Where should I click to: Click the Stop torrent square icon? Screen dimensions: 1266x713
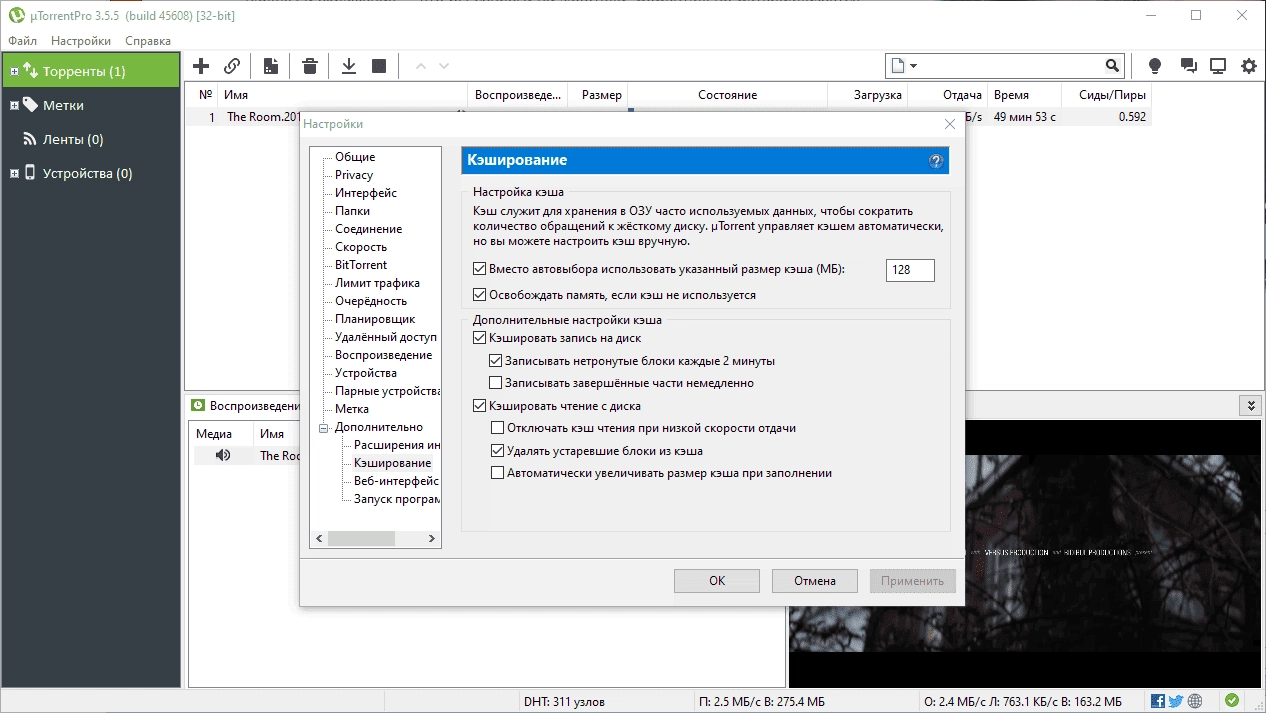coord(379,66)
